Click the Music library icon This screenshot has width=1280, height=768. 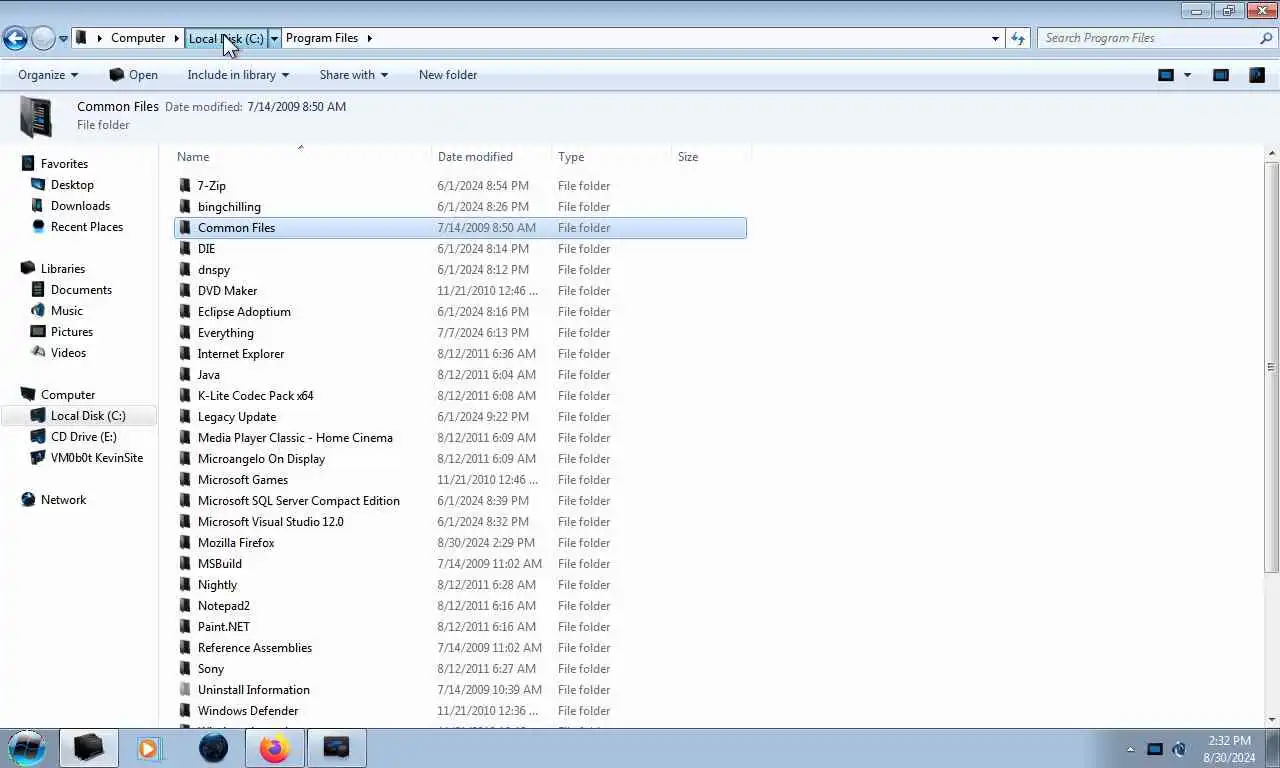(38, 311)
